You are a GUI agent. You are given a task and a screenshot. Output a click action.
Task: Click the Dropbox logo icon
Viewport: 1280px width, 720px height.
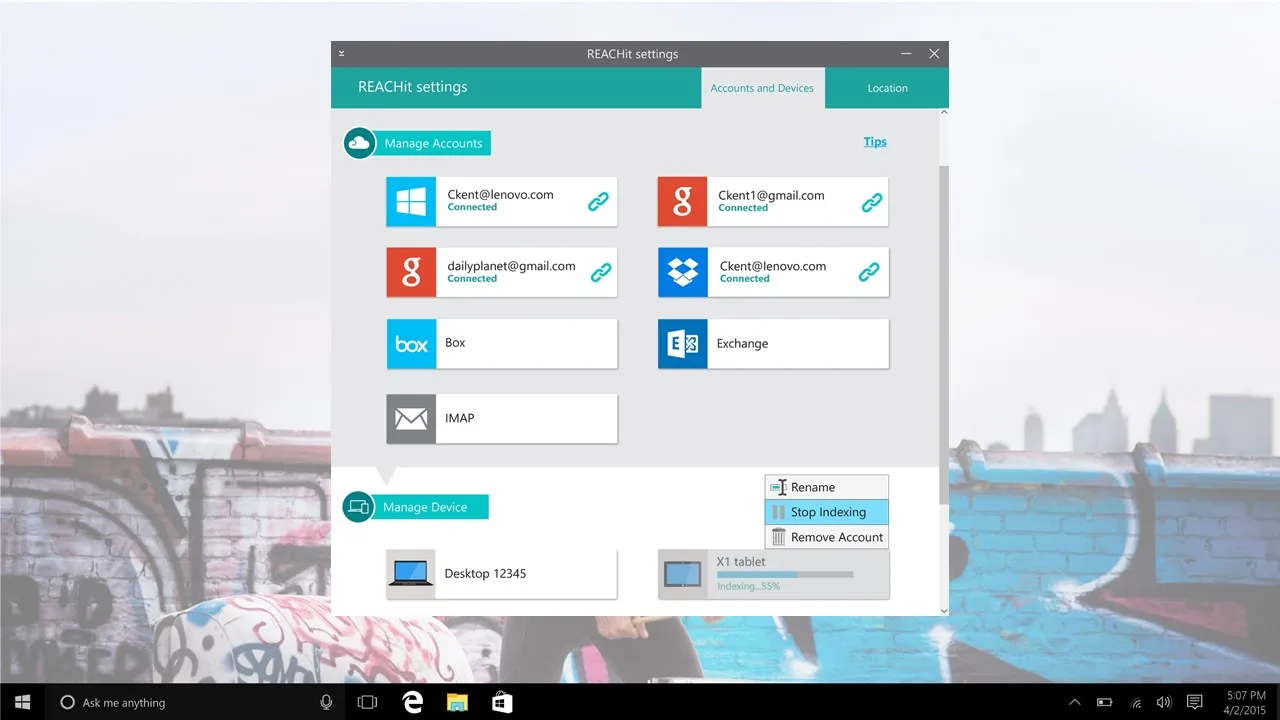coord(682,273)
